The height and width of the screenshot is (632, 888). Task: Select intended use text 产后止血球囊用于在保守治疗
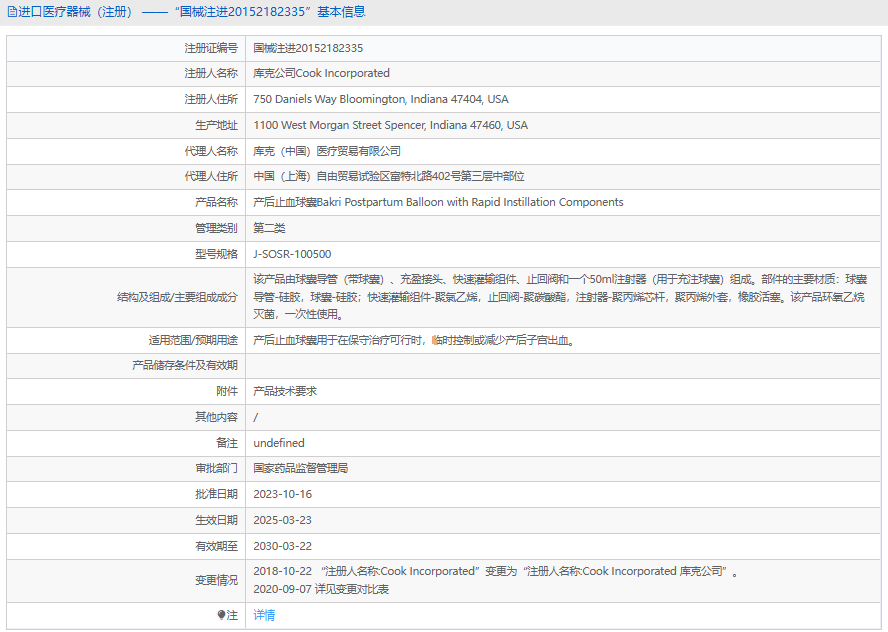pyautogui.click(x=415, y=340)
